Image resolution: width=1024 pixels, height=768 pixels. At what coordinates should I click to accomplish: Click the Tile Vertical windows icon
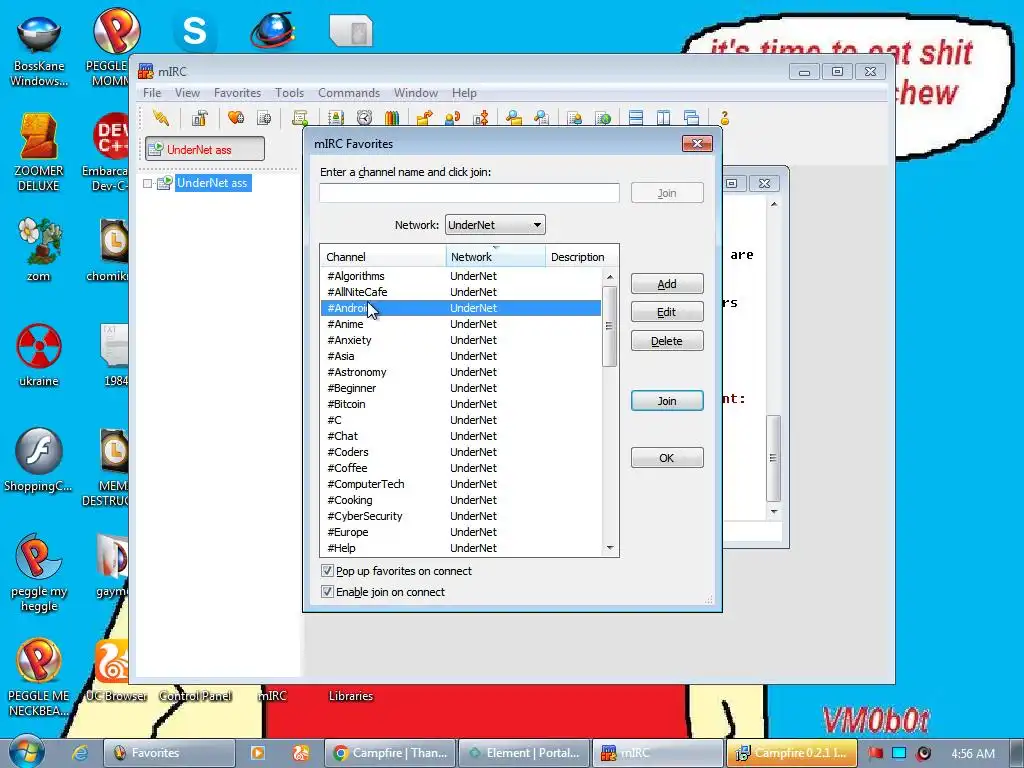[664, 118]
